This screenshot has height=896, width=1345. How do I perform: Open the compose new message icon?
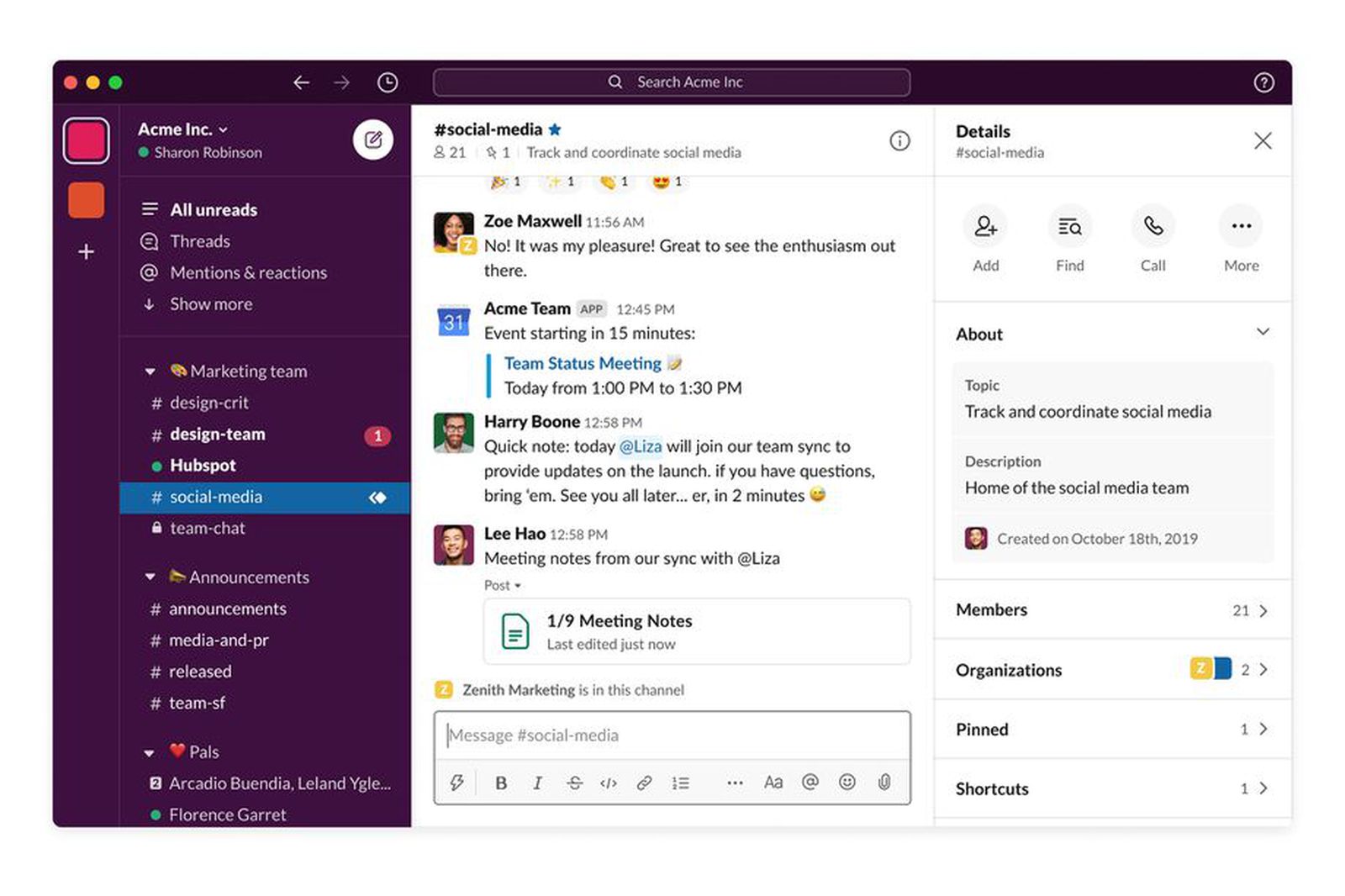373,140
